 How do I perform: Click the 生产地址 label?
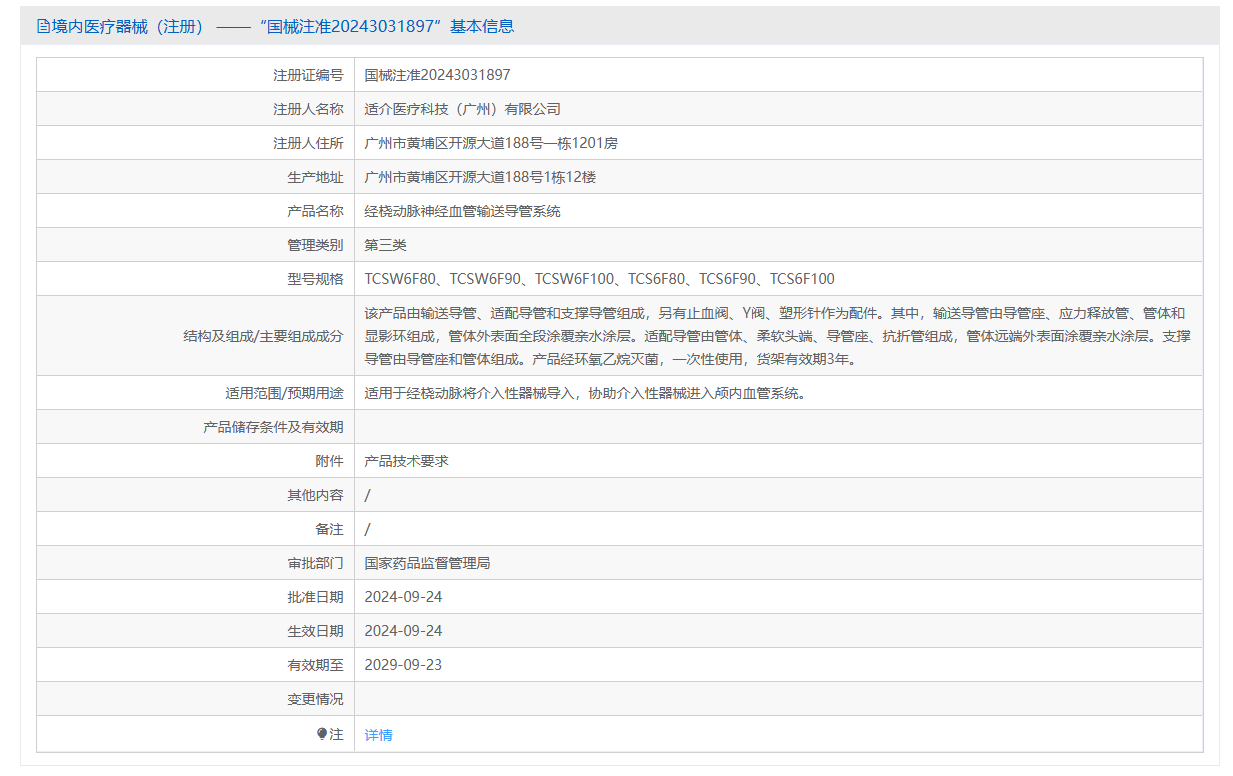pyautogui.click(x=315, y=177)
